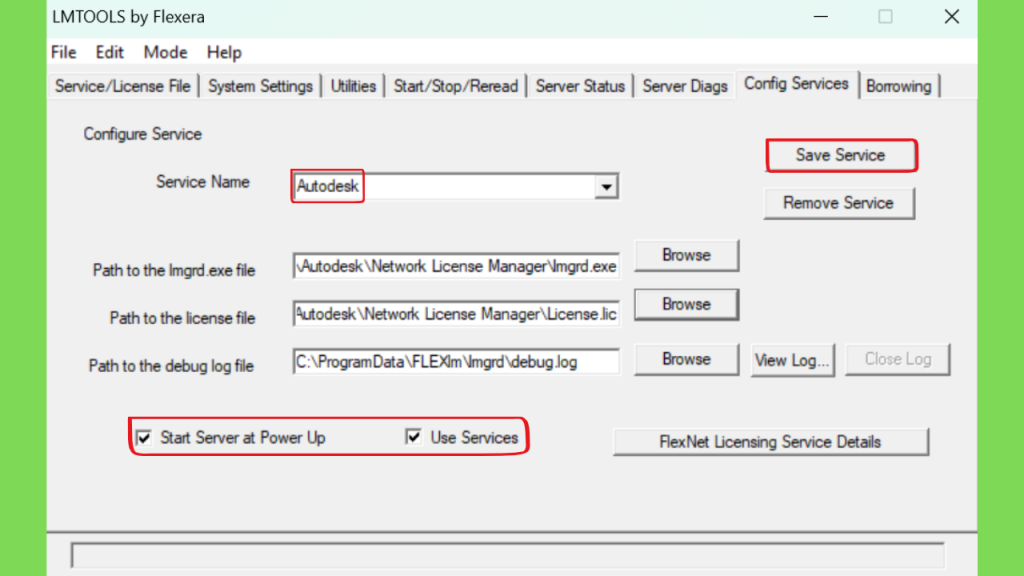Open the Mode menu
Image resolution: width=1024 pixels, height=576 pixels.
[x=165, y=52]
